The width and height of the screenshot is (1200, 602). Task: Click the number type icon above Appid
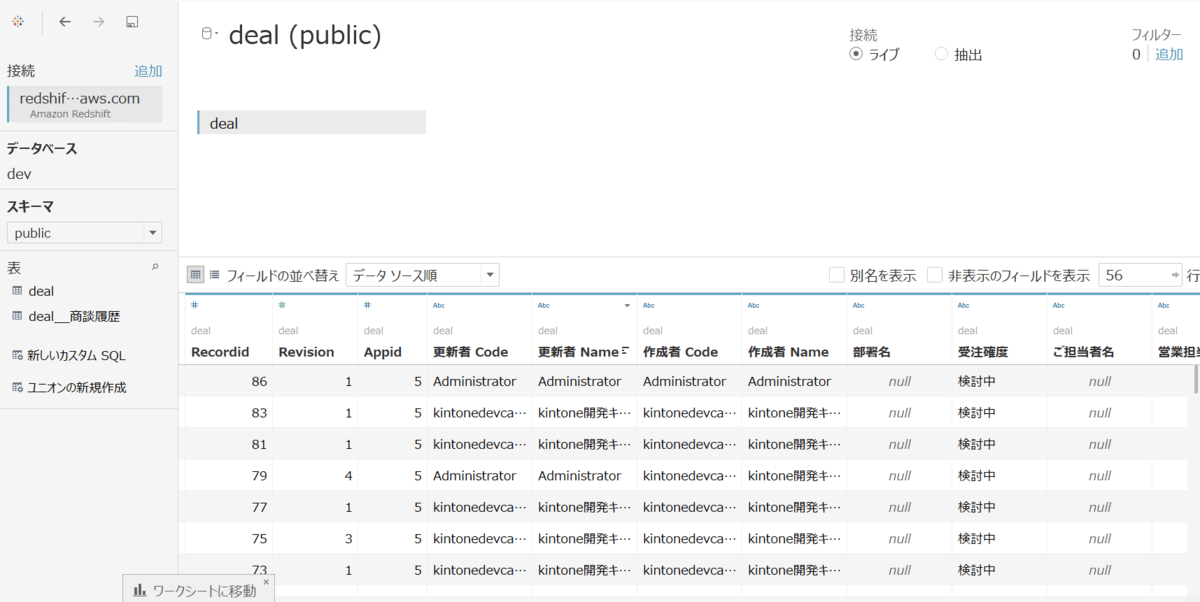pyautogui.click(x=367, y=305)
